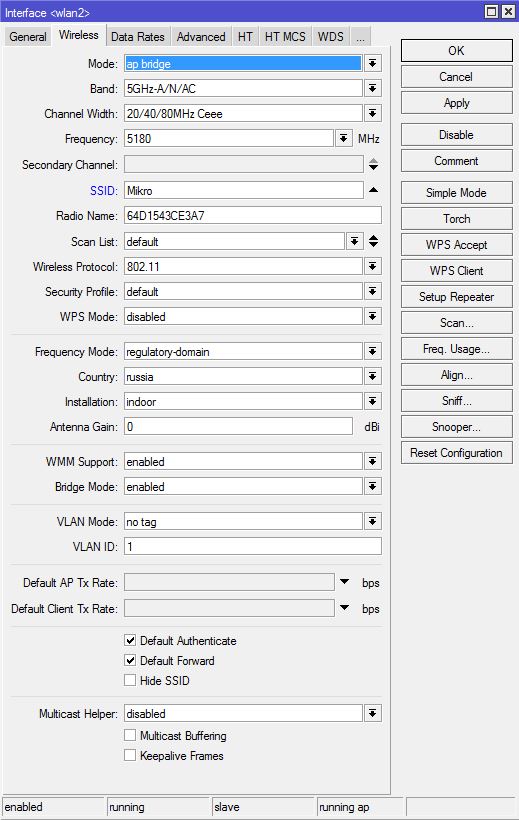Expand the Channel Width dropdown
The height and width of the screenshot is (820, 519).
pyautogui.click(x=373, y=113)
